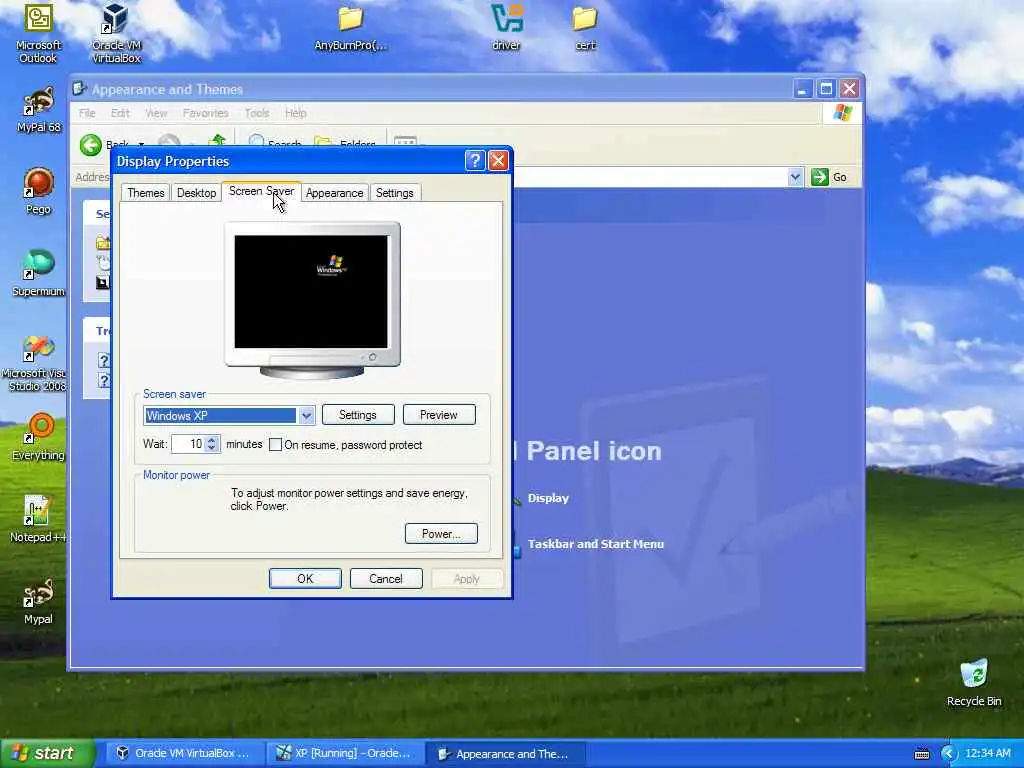
Task: Click Cancel in Display Properties
Action: point(386,579)
